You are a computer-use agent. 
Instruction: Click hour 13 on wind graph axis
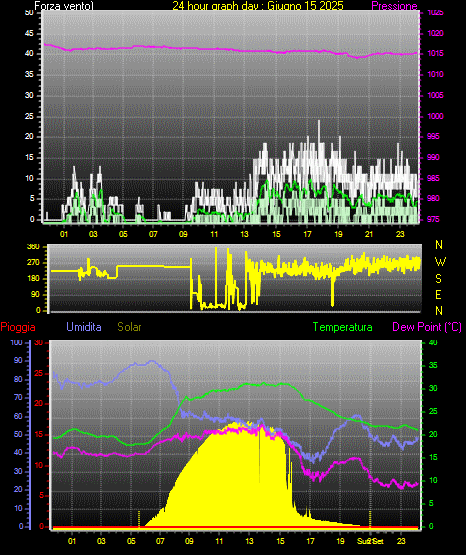[244, 234]
